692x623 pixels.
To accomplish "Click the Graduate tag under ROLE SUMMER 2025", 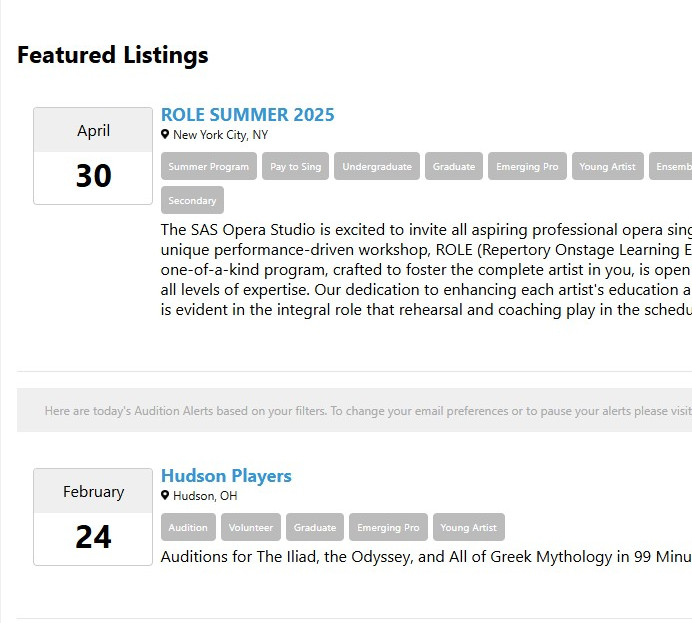I will click(x=454, y=166).
